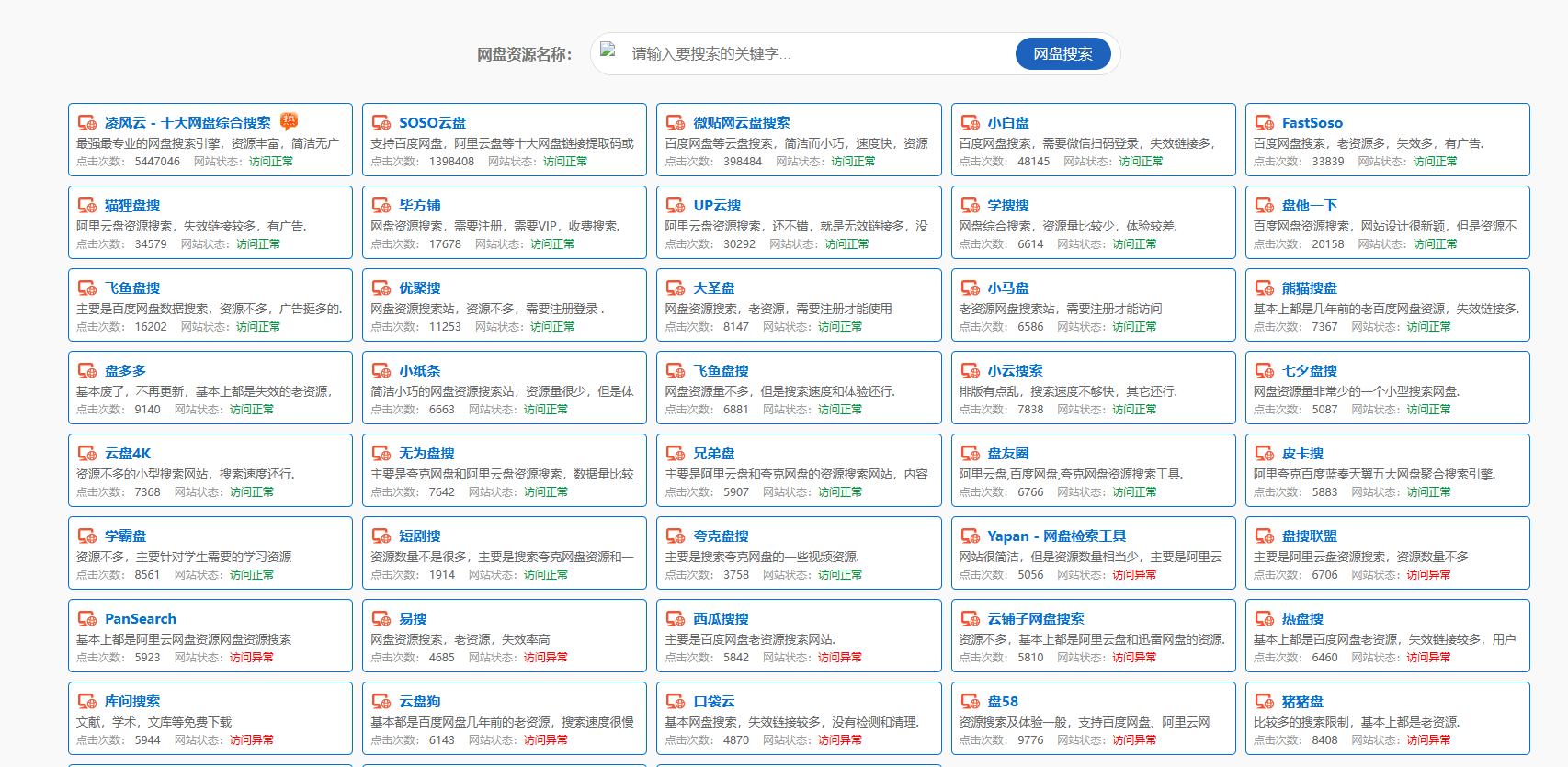
Task: Open the 飞鱼盘搜 card with 6881 clicks
Action: click(799, 388)
